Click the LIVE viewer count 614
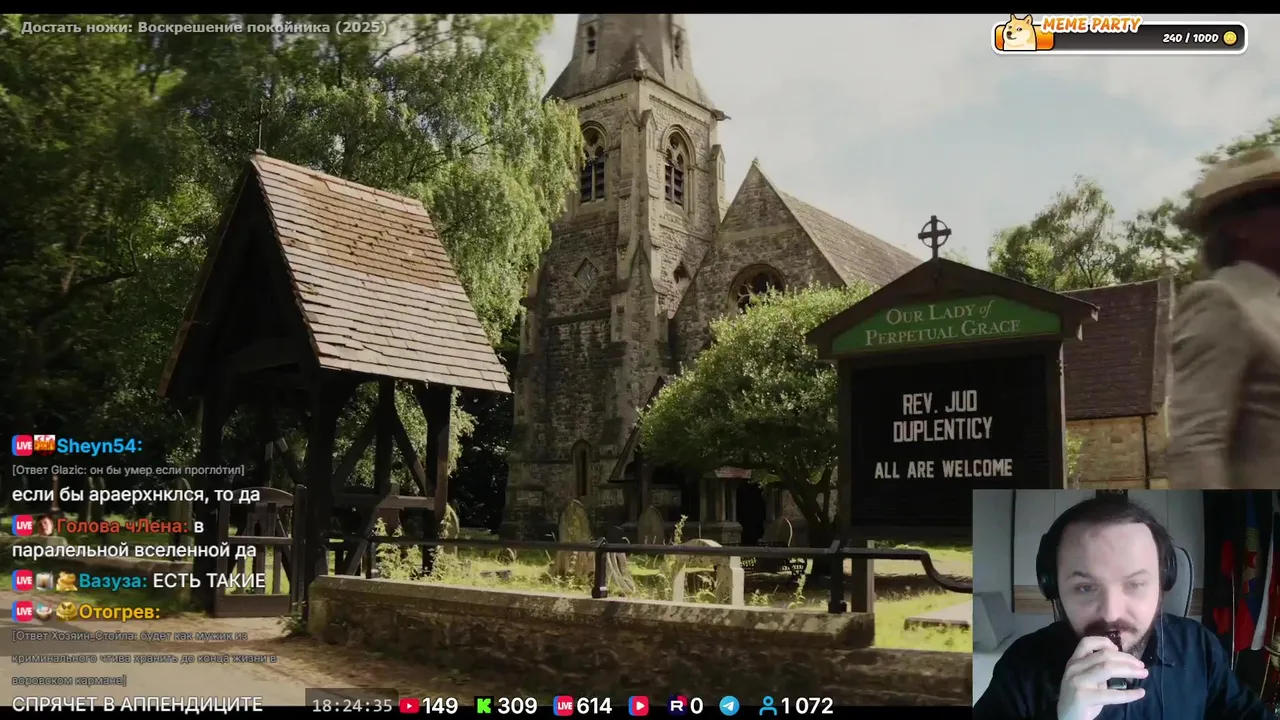Image resolution: width=1280 pixels, height=720 pixels. point(594,706)
